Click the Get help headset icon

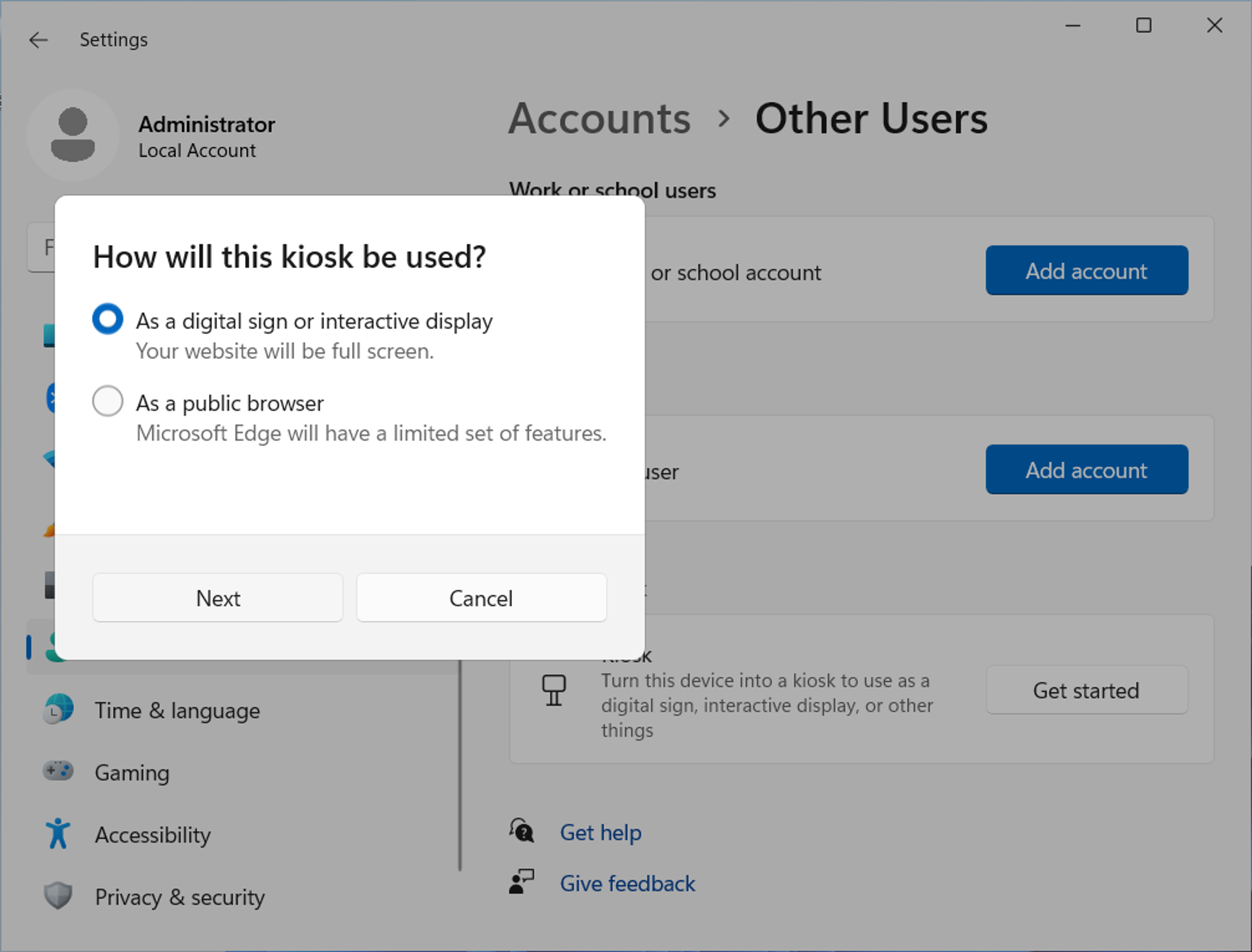tap(521, 831)
